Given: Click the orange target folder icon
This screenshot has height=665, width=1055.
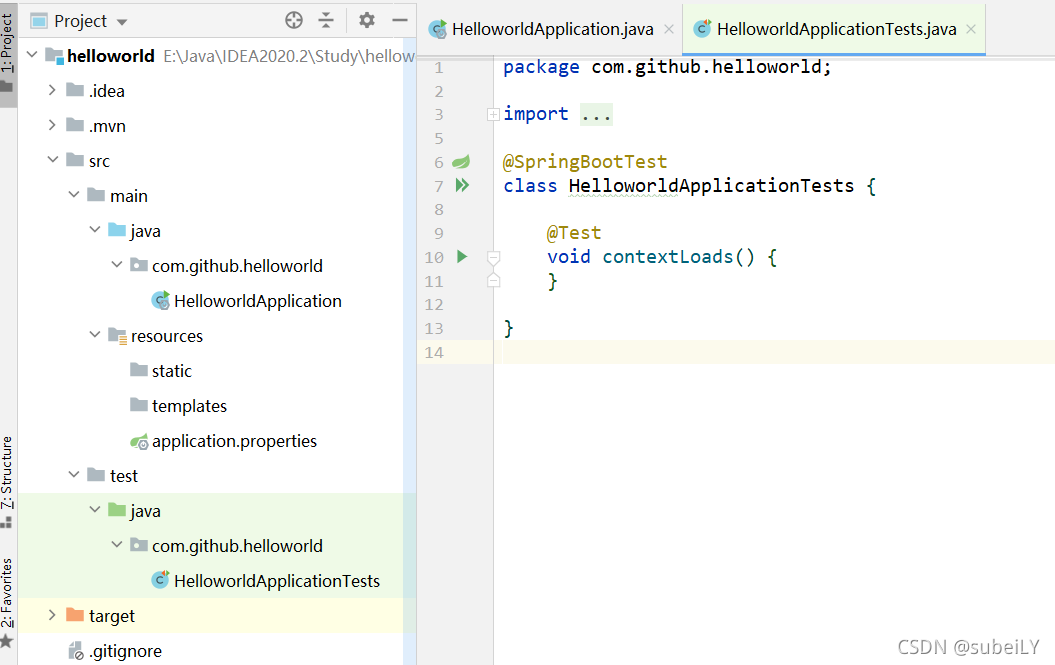Looking at the screenshot, I should [x=75, y=615].
